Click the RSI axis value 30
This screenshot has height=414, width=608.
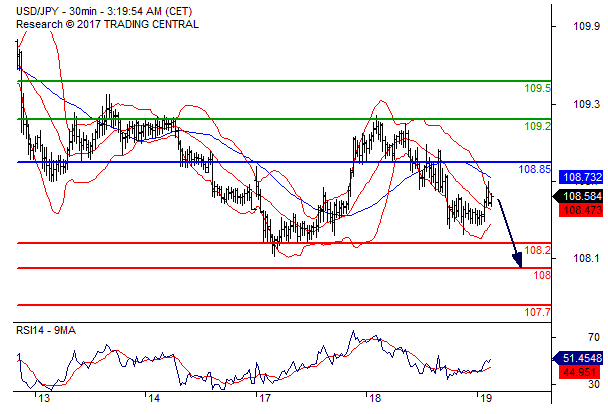594,384
